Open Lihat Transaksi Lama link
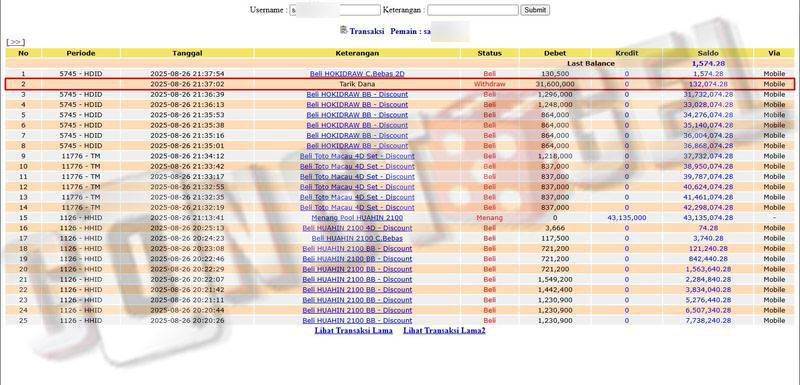Screen dimensions: 800x385 (x=354, y=330)
